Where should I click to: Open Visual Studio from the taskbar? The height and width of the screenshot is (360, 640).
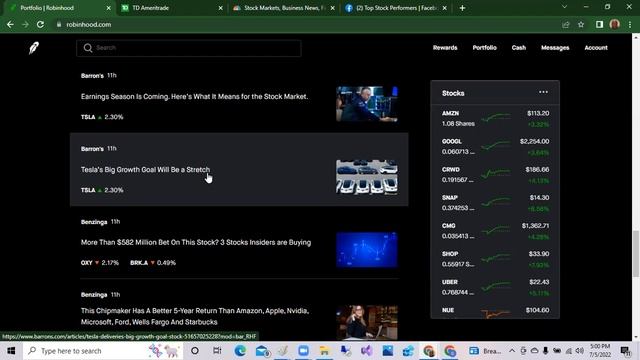[x=366, y=351]
